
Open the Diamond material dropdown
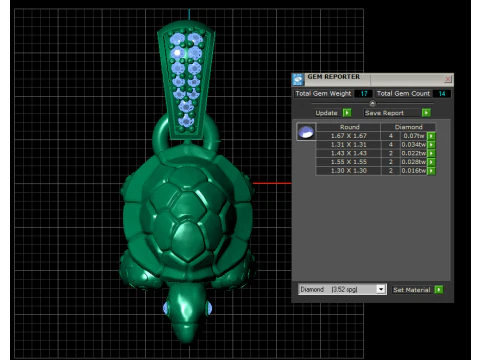point(381,289)
